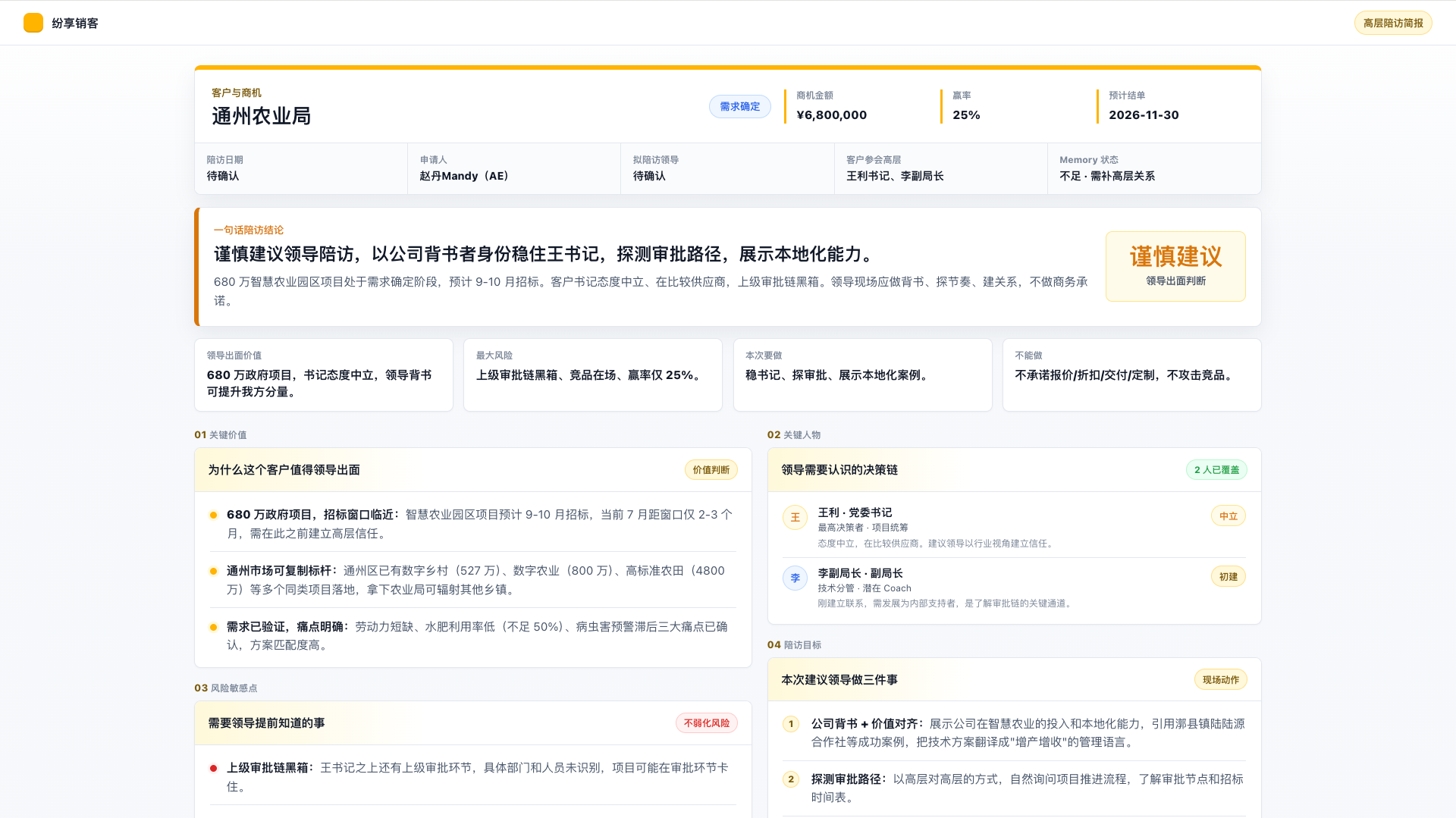Click step number 2 circle icon

(791, 779)
